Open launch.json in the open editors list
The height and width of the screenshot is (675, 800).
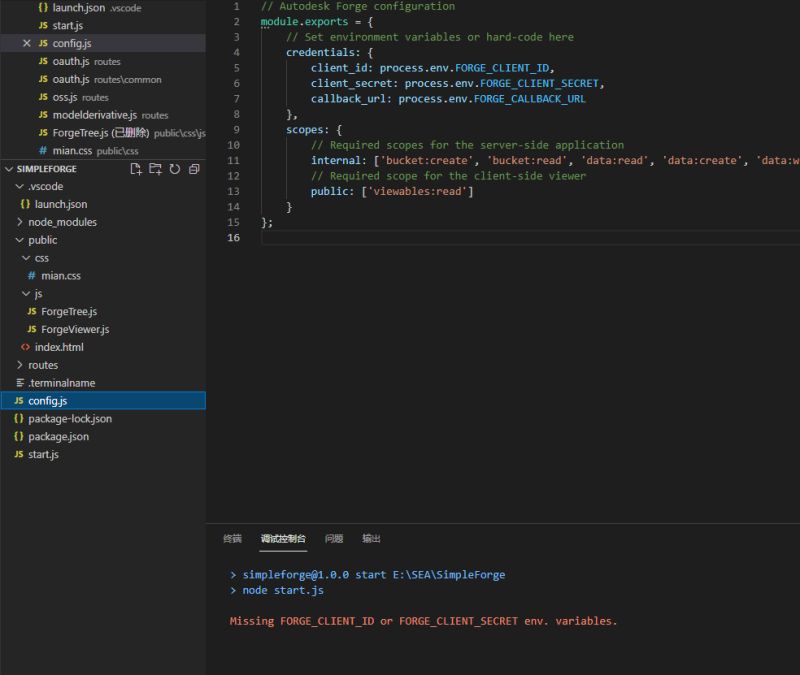103,8
